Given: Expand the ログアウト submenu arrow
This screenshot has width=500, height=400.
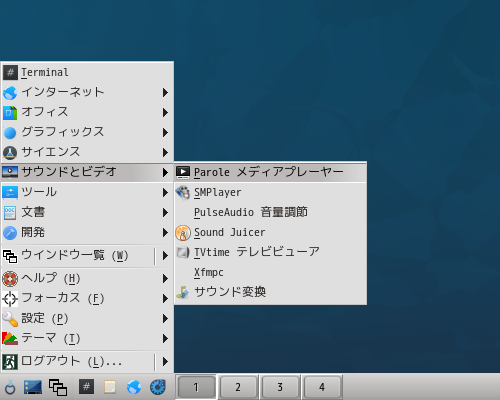Looking at the screenshot, I should click(x=165, y=362).
